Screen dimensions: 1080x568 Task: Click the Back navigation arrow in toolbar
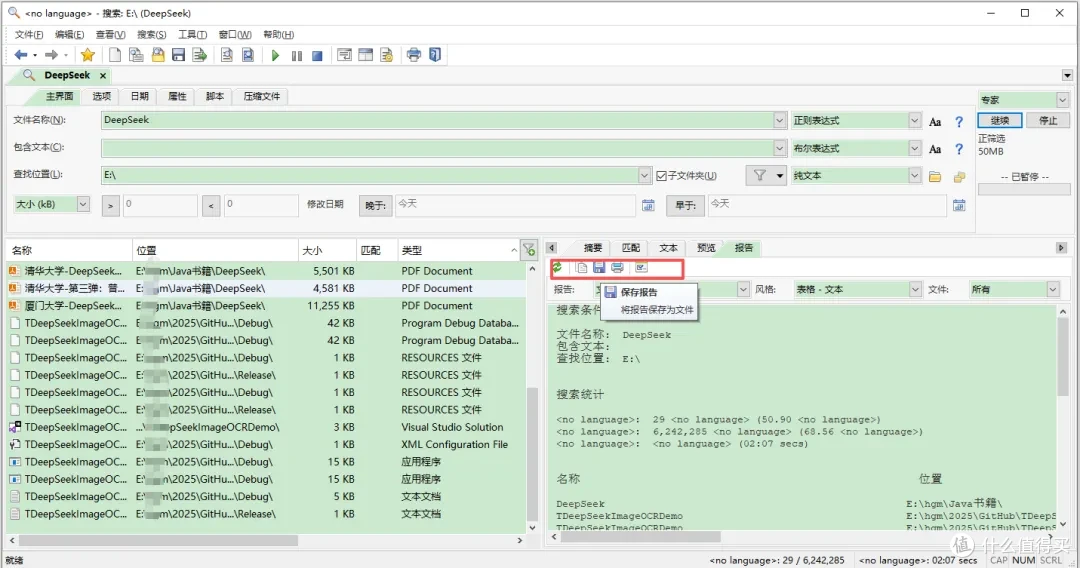[x=21, y=55]
